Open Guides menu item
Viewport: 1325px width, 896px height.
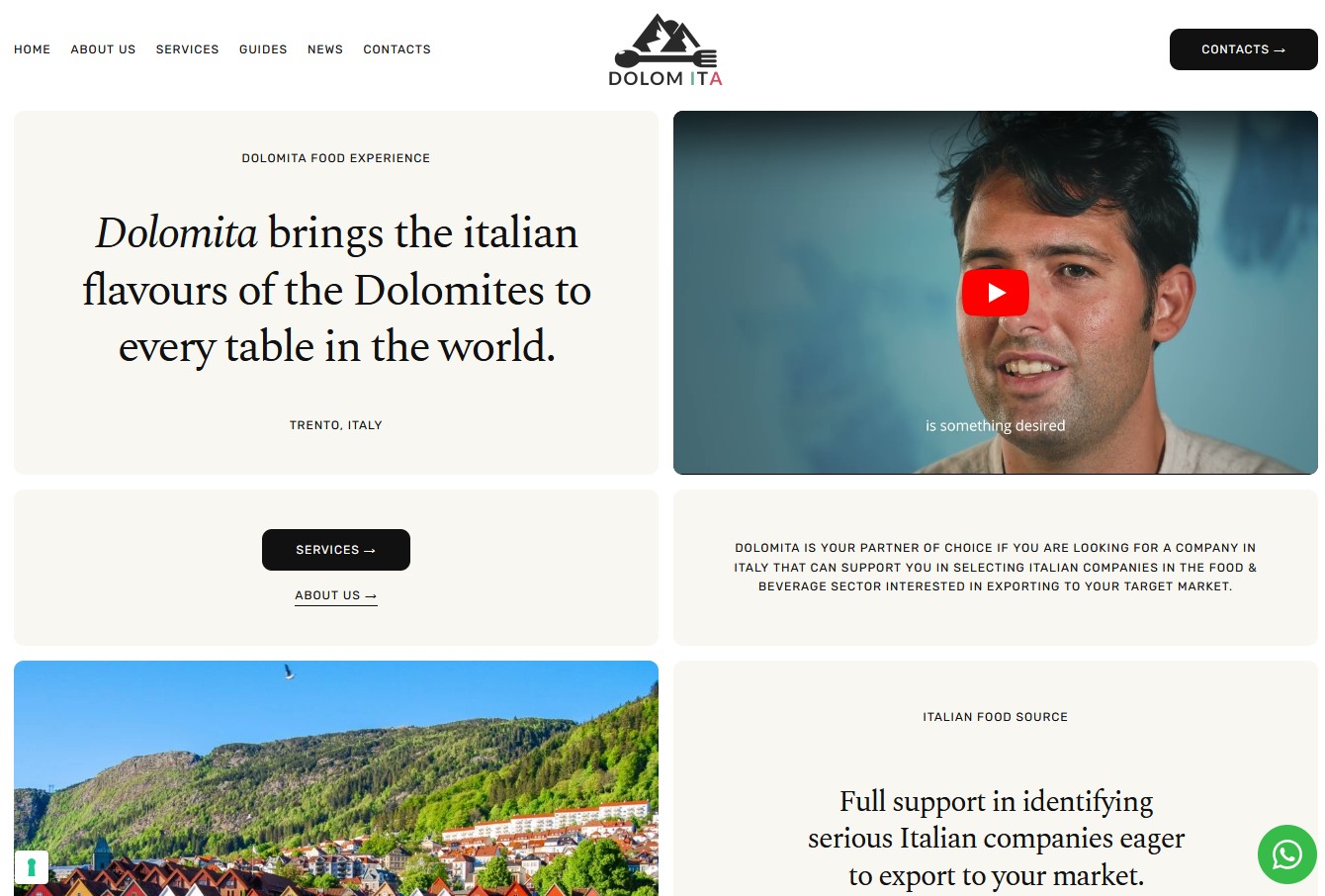pos(263,49)
